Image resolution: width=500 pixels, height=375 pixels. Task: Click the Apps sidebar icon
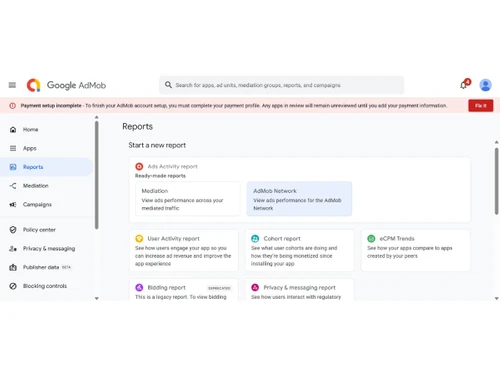(x=13, y=148)
